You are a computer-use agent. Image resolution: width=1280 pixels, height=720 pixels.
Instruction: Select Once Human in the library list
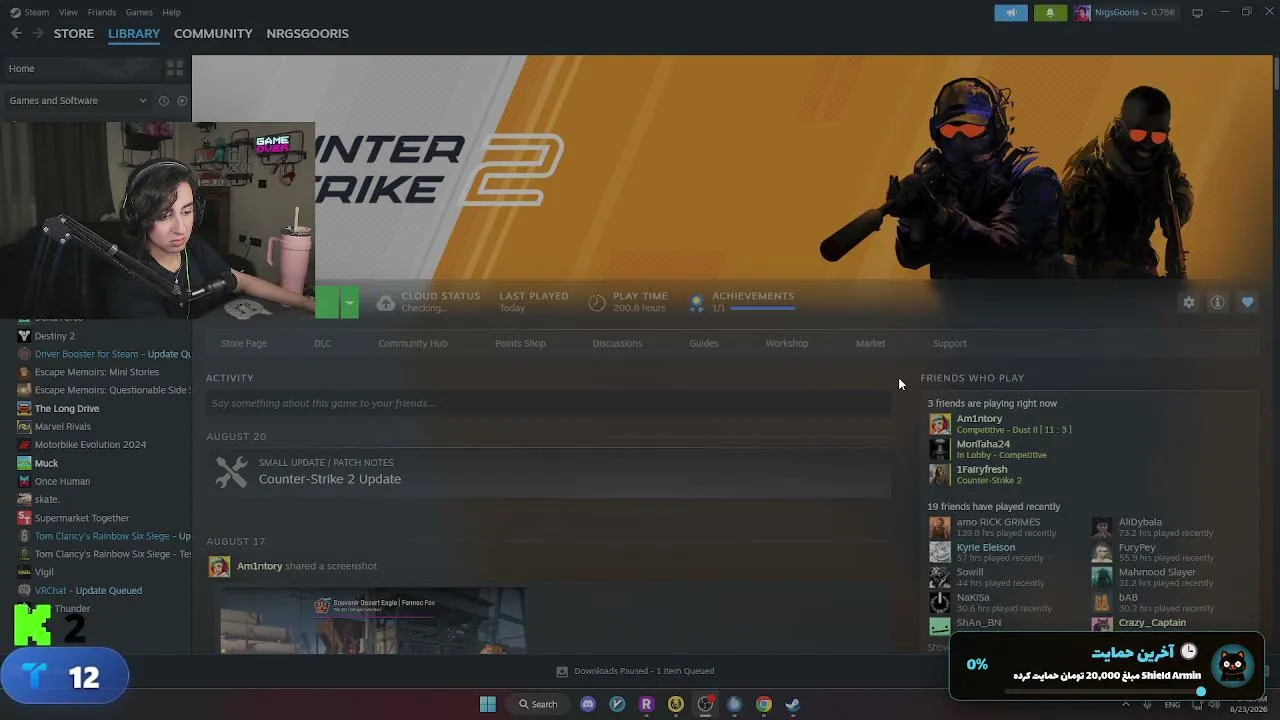pyautogui.click(x=62, y=481)
